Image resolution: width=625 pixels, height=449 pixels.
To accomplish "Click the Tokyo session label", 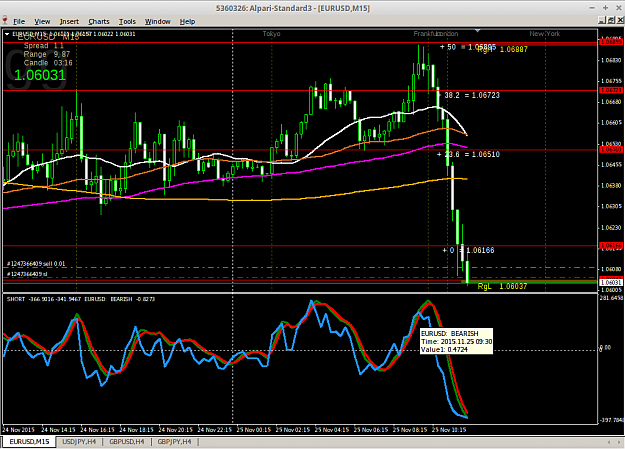I will click(x=271, y=34).
